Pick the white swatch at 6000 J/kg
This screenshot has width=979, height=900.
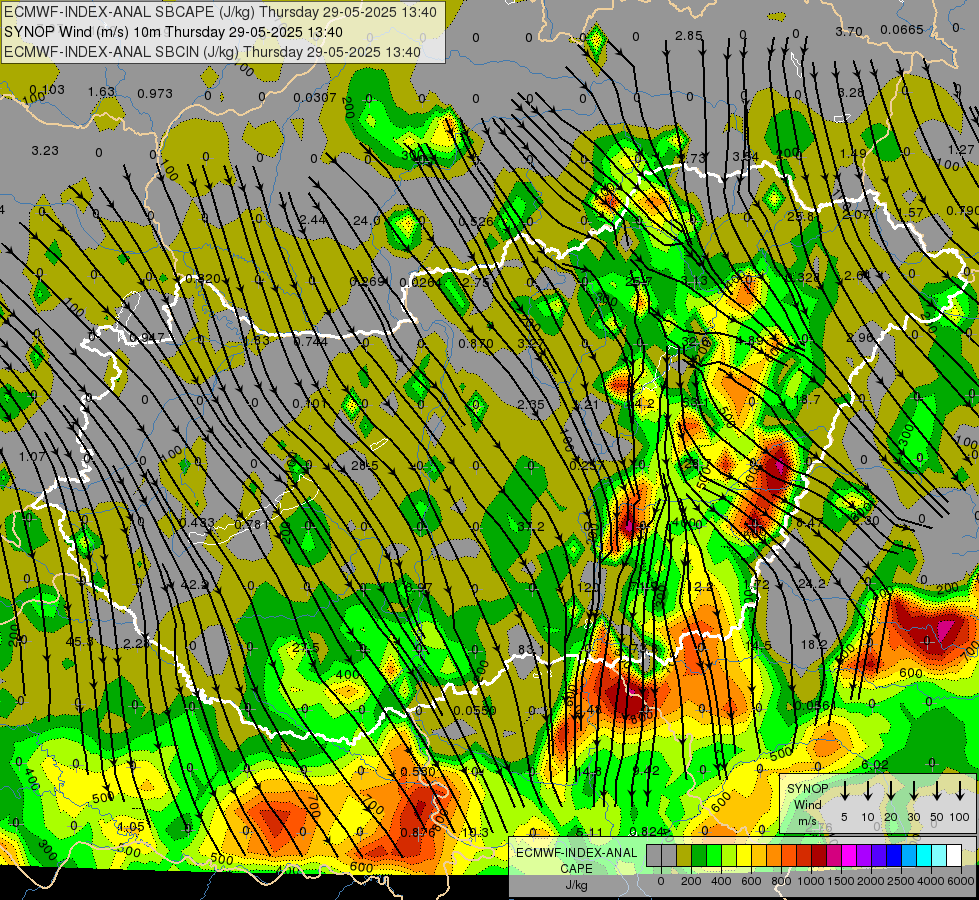(953, 855)
